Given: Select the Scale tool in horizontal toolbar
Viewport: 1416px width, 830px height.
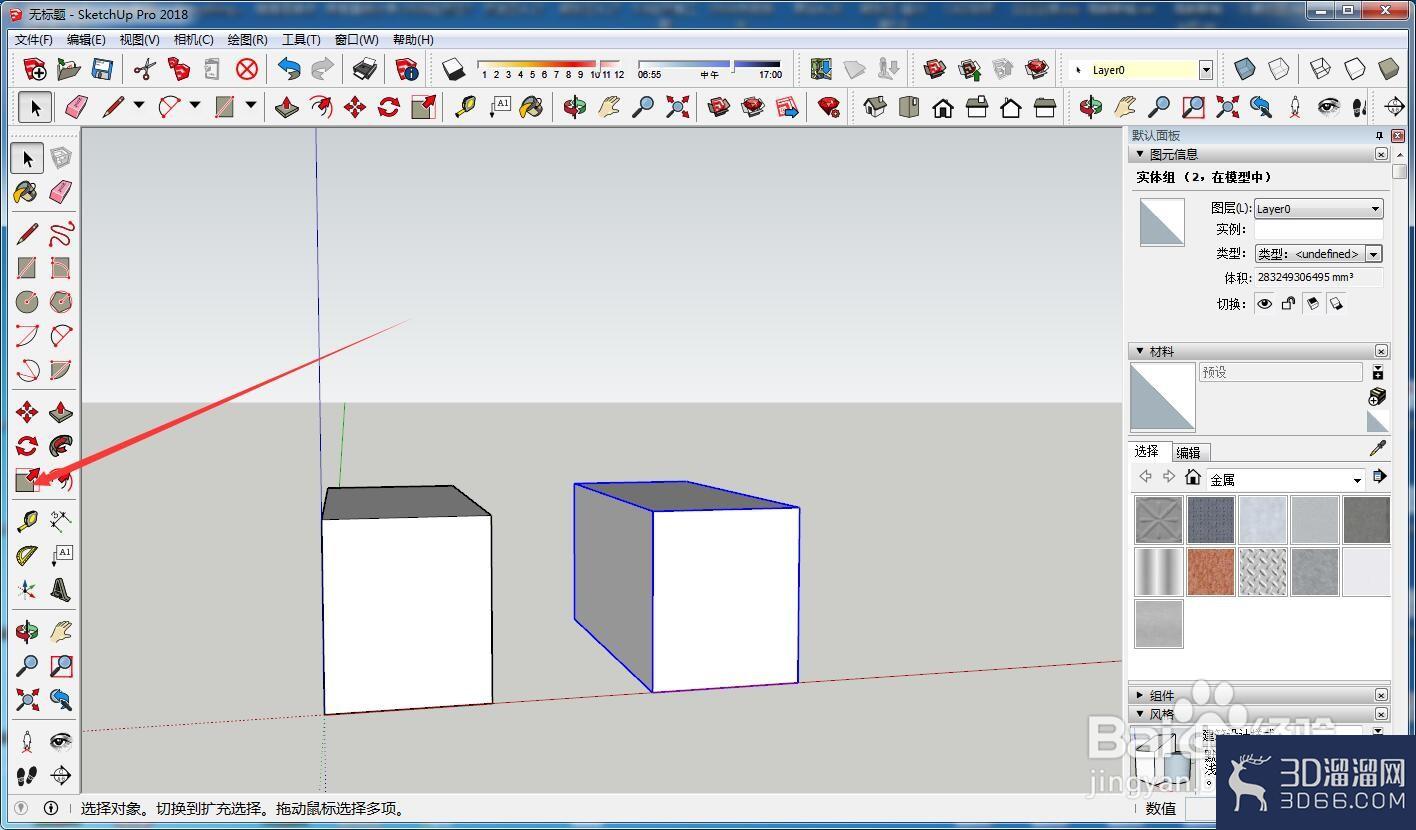Looking at the screenshot, I should (423, 107).
